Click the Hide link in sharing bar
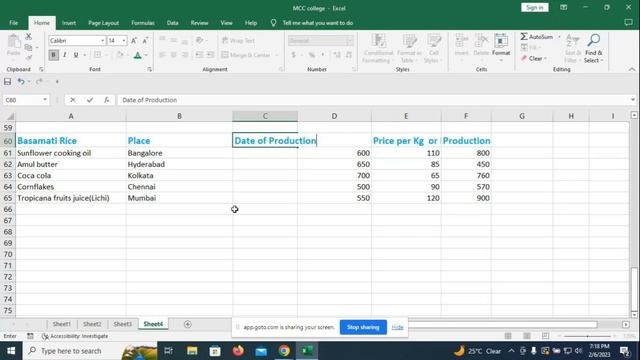This screenshot has height=360, width=640. pos(398,327)
